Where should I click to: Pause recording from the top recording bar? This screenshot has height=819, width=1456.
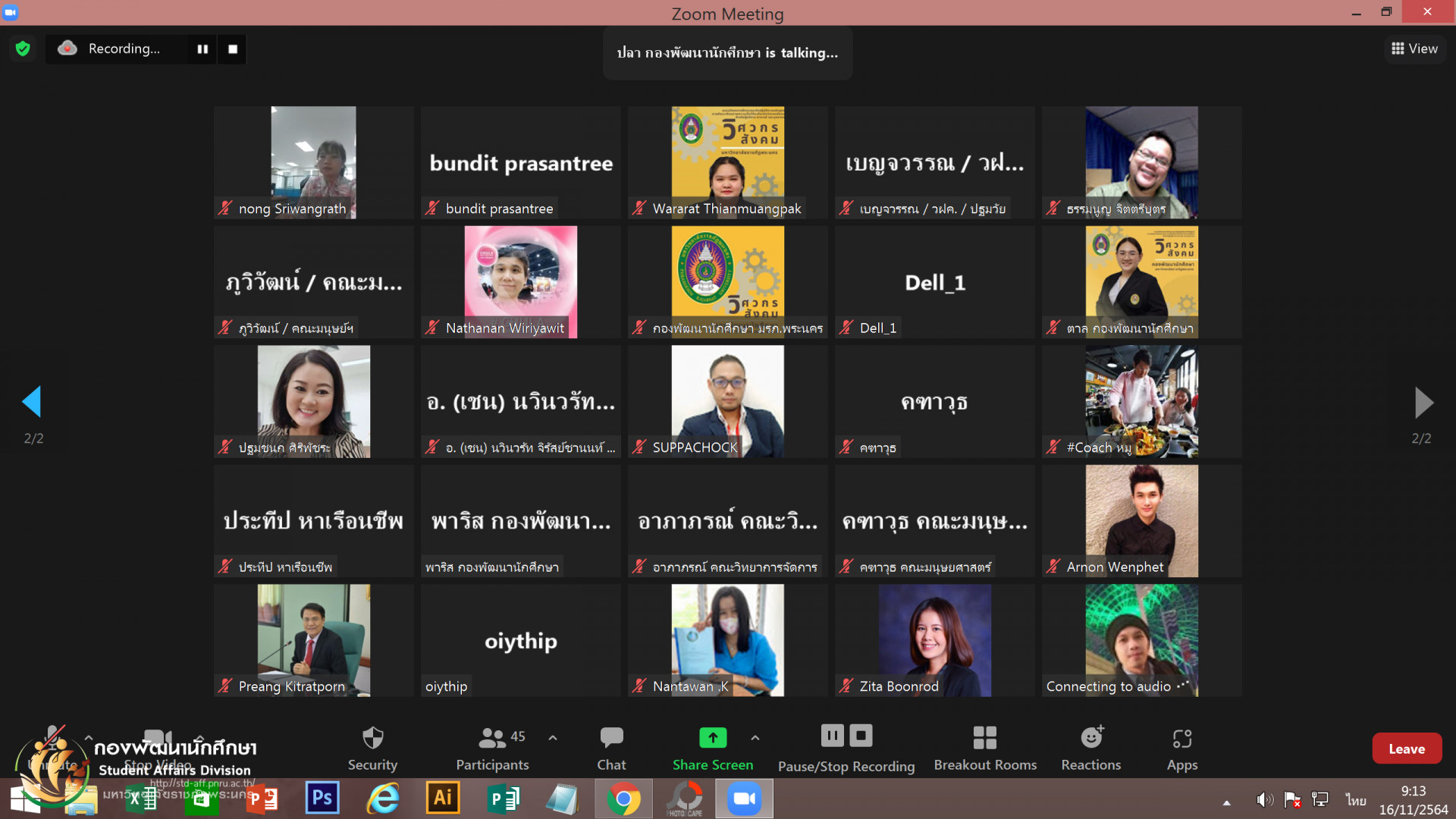pyautogui.click(x=202, y=49)
